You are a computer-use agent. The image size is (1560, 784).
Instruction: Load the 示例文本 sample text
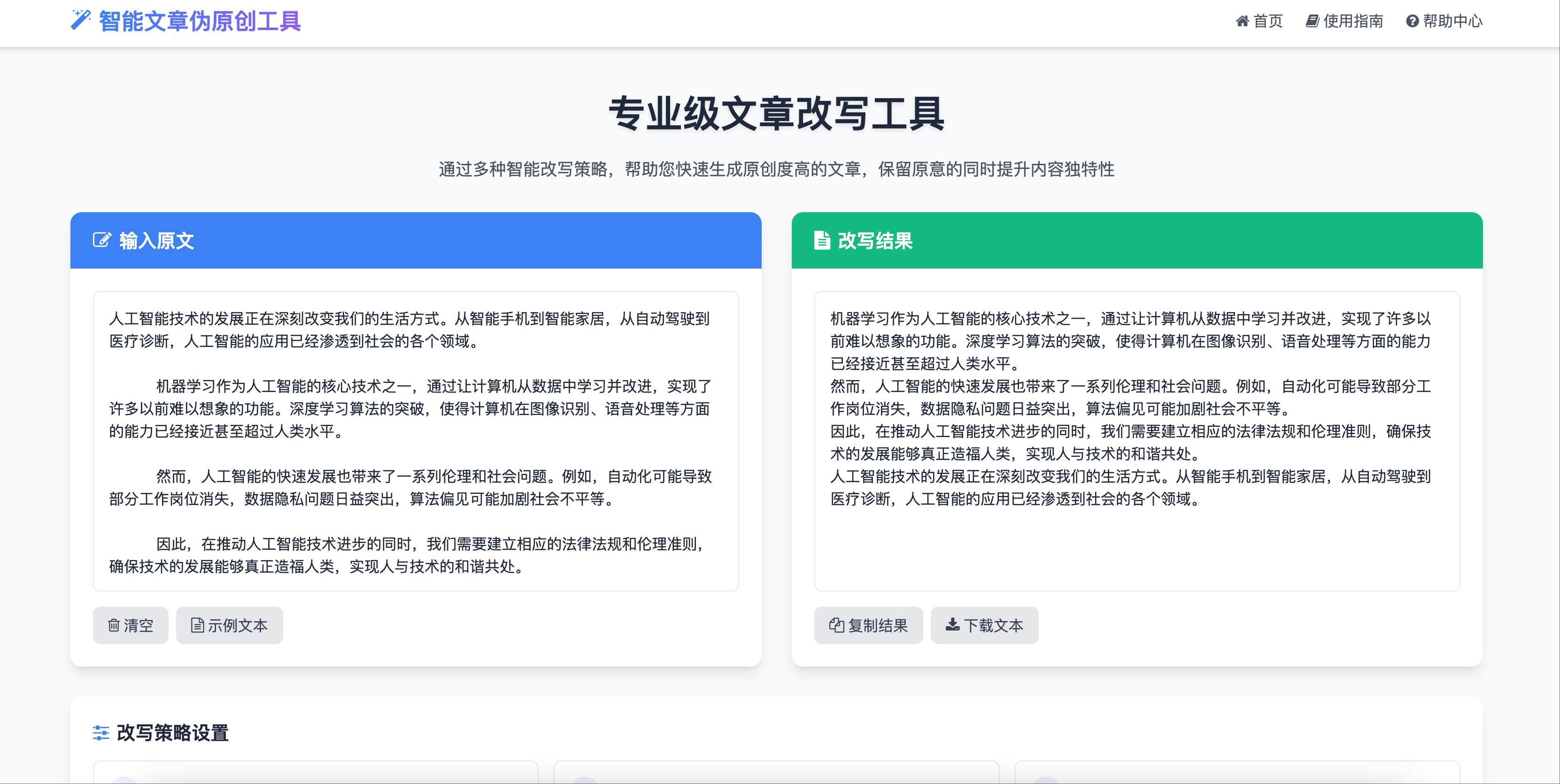coord(230,625)
